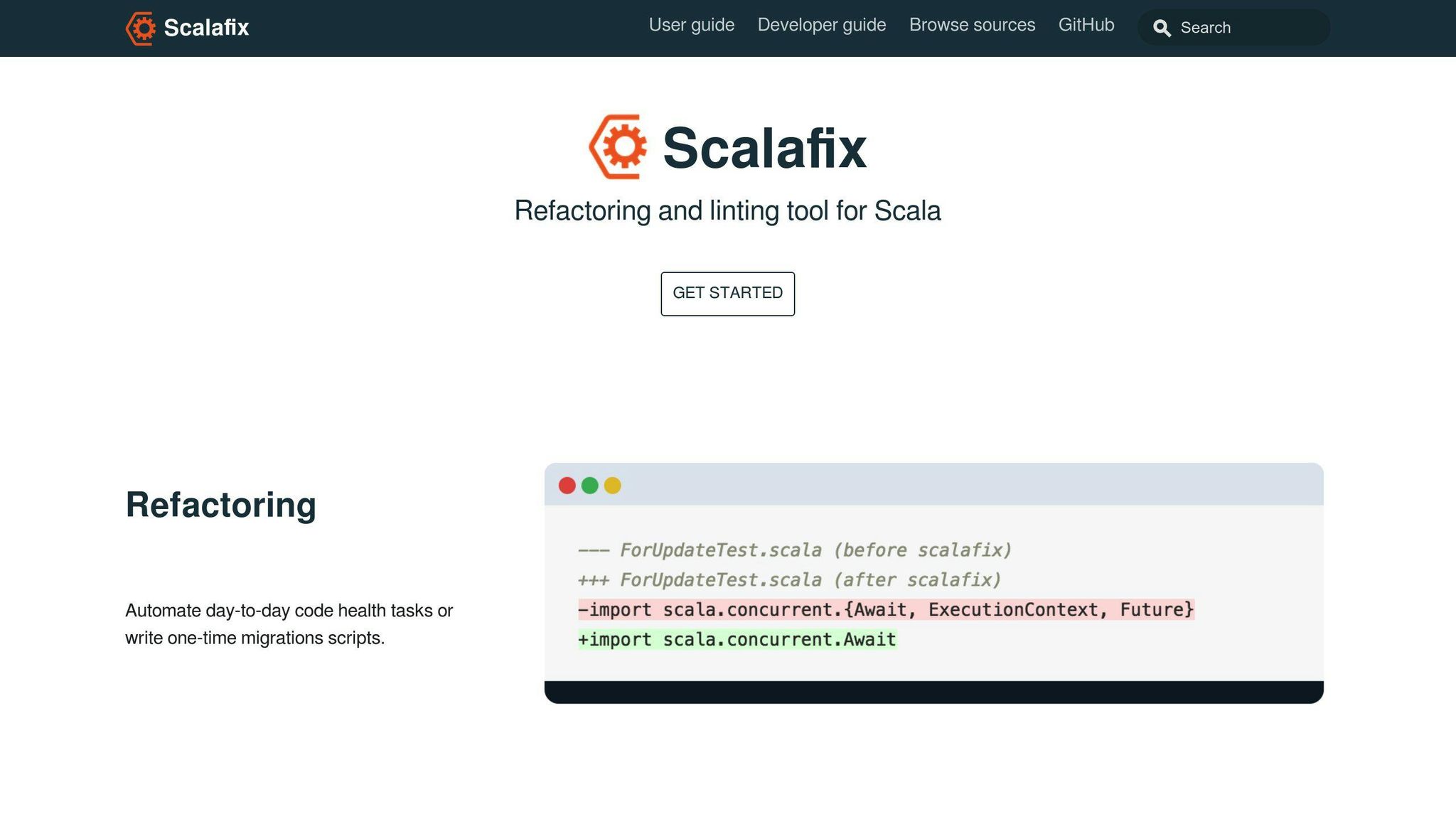Click the large Scalafix gear logo
Image resolution: width=1456 pixels, height=819 pixels.
pyautogui.click(x=617, y=147)
